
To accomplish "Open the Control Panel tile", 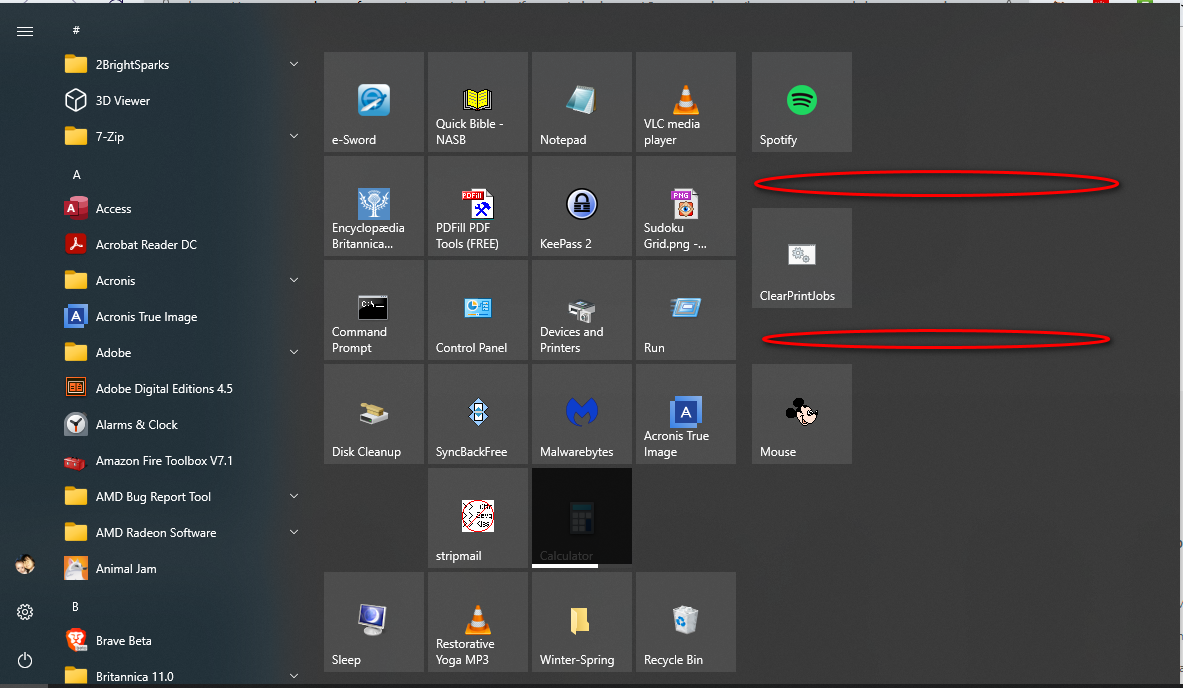I will (478, 310).
